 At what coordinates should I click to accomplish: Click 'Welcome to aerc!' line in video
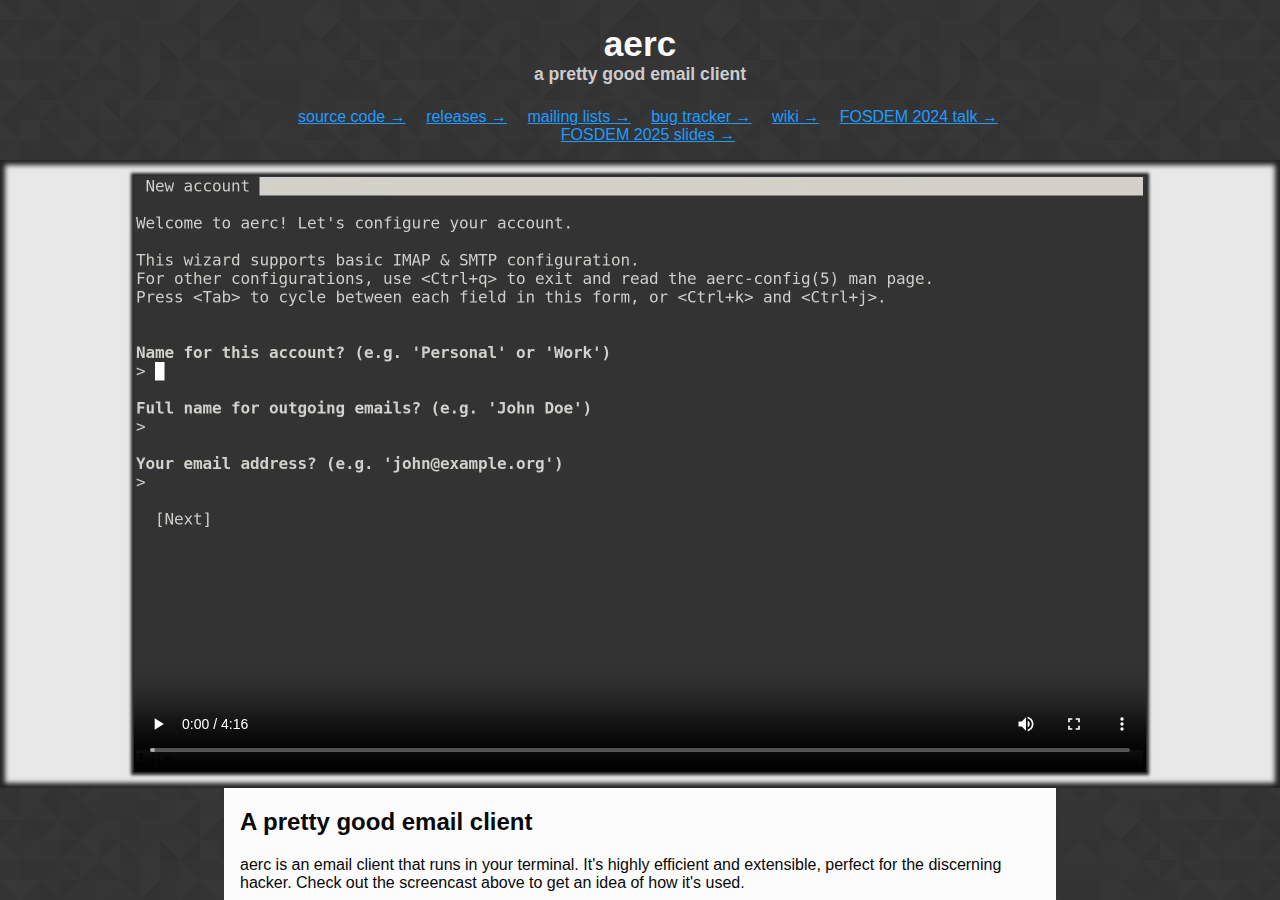point(355,223)
